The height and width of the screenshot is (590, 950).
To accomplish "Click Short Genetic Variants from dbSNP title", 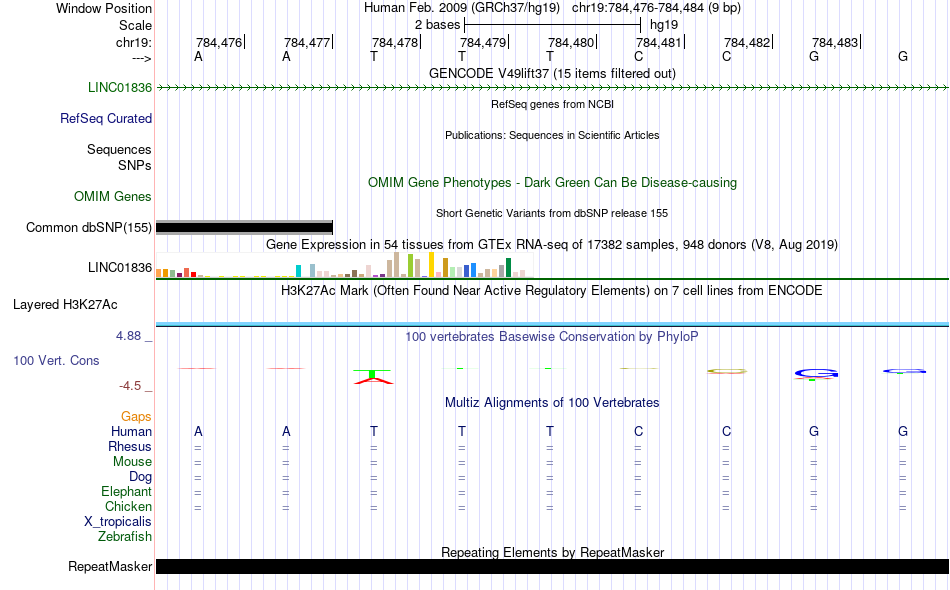I will [x=552, y=213].
